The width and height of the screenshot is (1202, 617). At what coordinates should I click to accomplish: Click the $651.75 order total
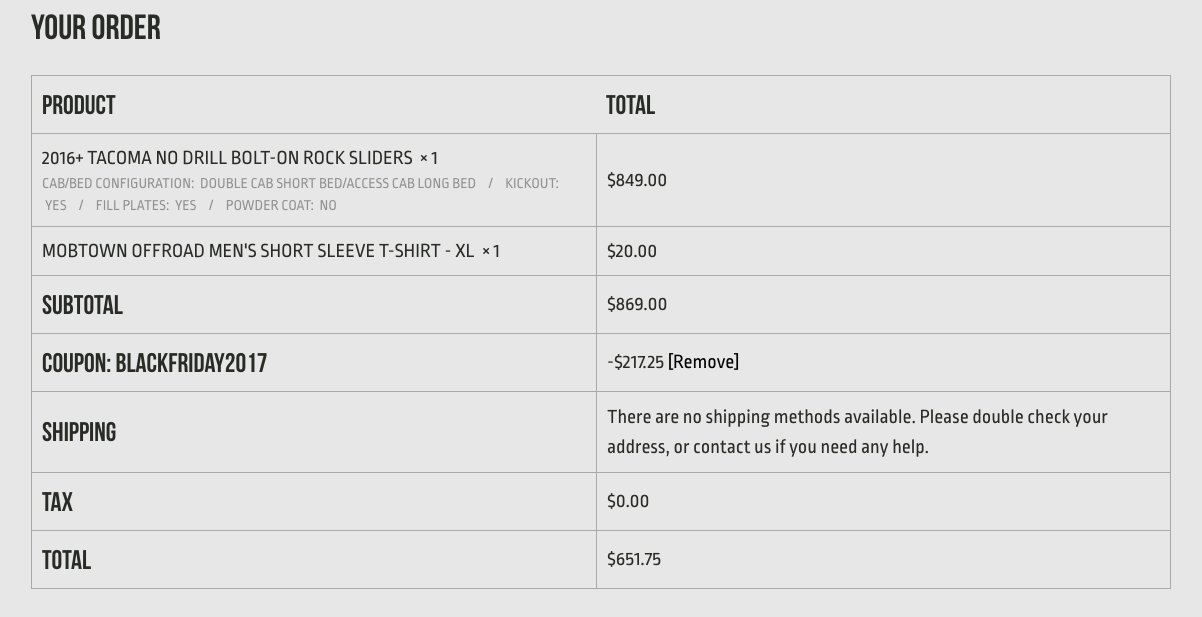634,559
